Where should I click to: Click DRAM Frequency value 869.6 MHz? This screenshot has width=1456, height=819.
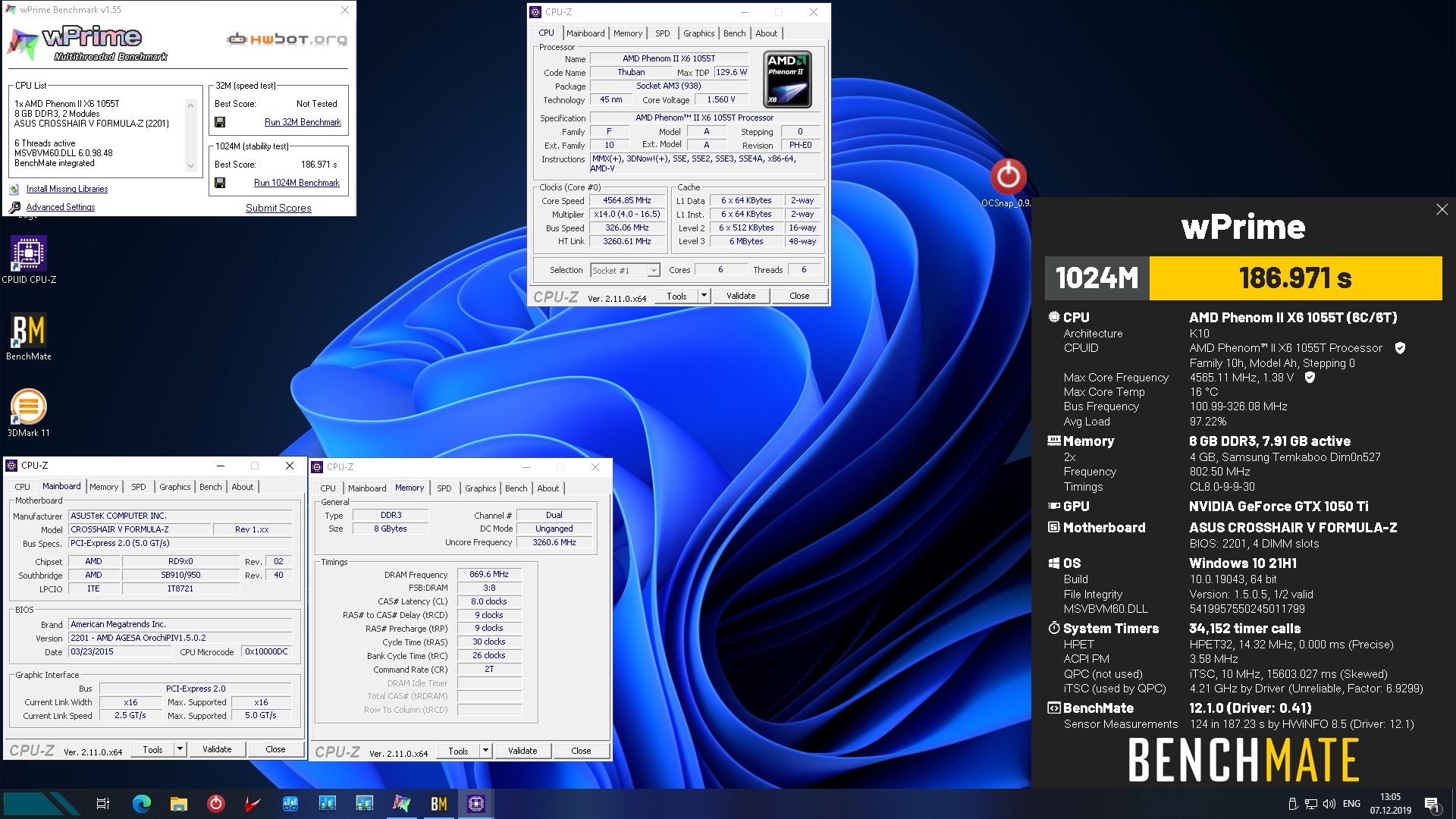pyautogui.click(x=489, y=574)
